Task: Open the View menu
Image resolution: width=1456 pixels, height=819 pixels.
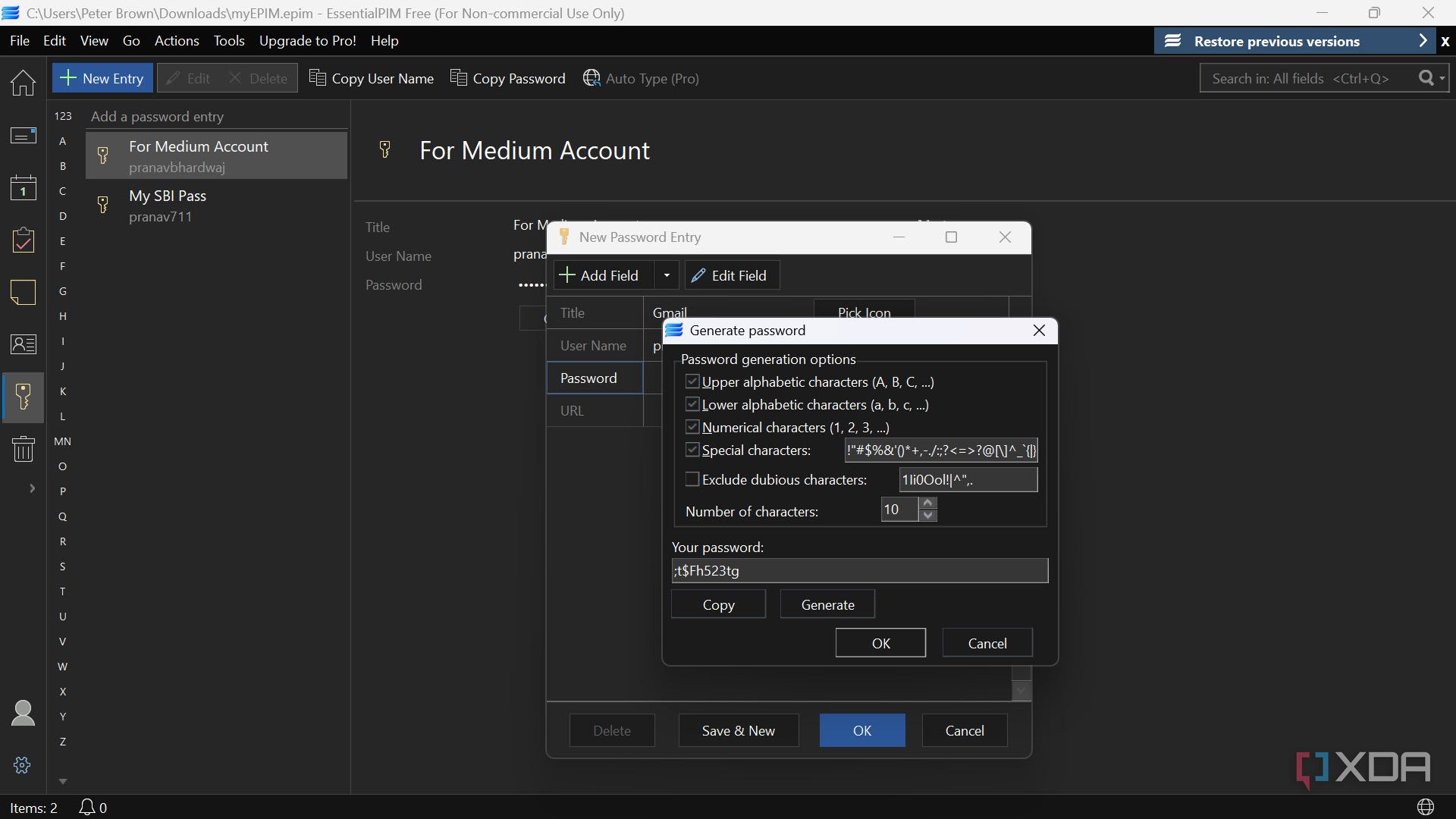Action: (94, 41)
